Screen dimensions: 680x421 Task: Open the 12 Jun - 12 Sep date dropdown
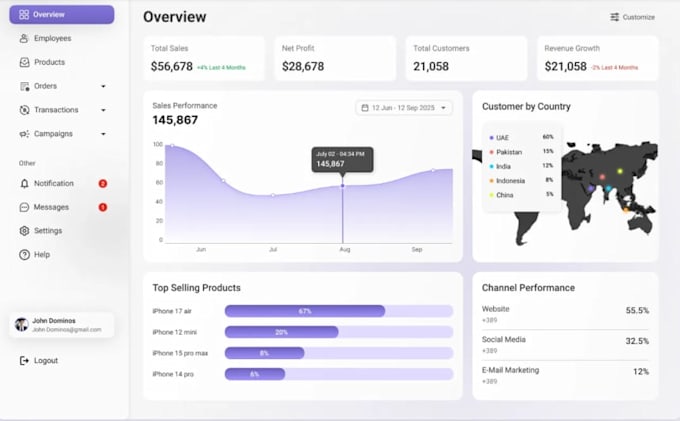click(x=404, y=108)
